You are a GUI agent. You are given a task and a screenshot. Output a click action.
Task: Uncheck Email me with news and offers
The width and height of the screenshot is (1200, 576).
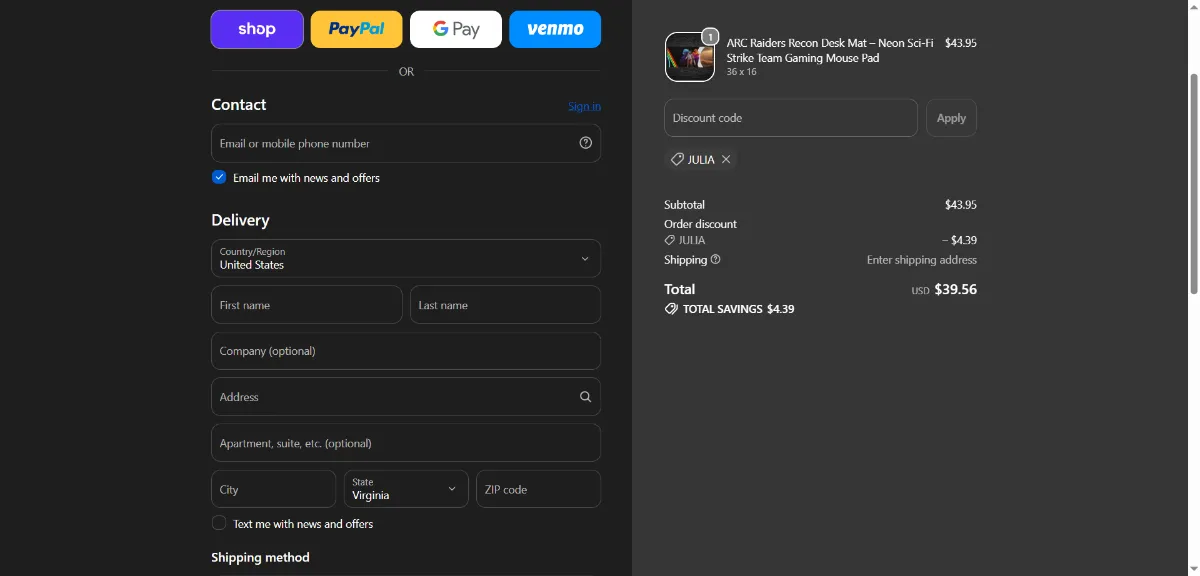click(x=219, y=177)
